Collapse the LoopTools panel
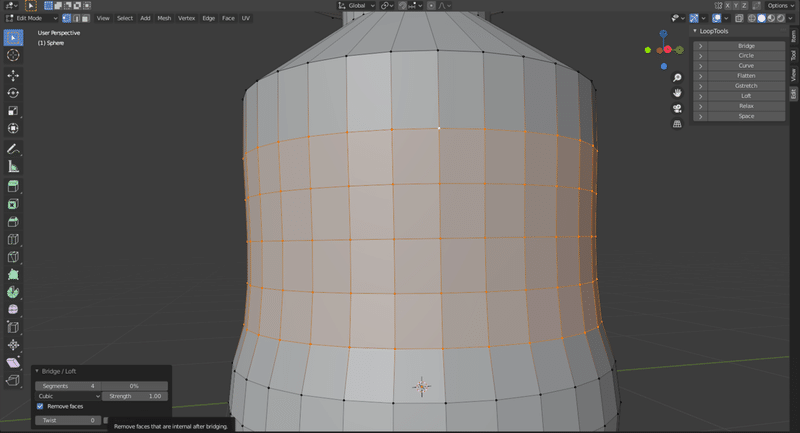Screen dimensions: 800x433 [695, 31]
